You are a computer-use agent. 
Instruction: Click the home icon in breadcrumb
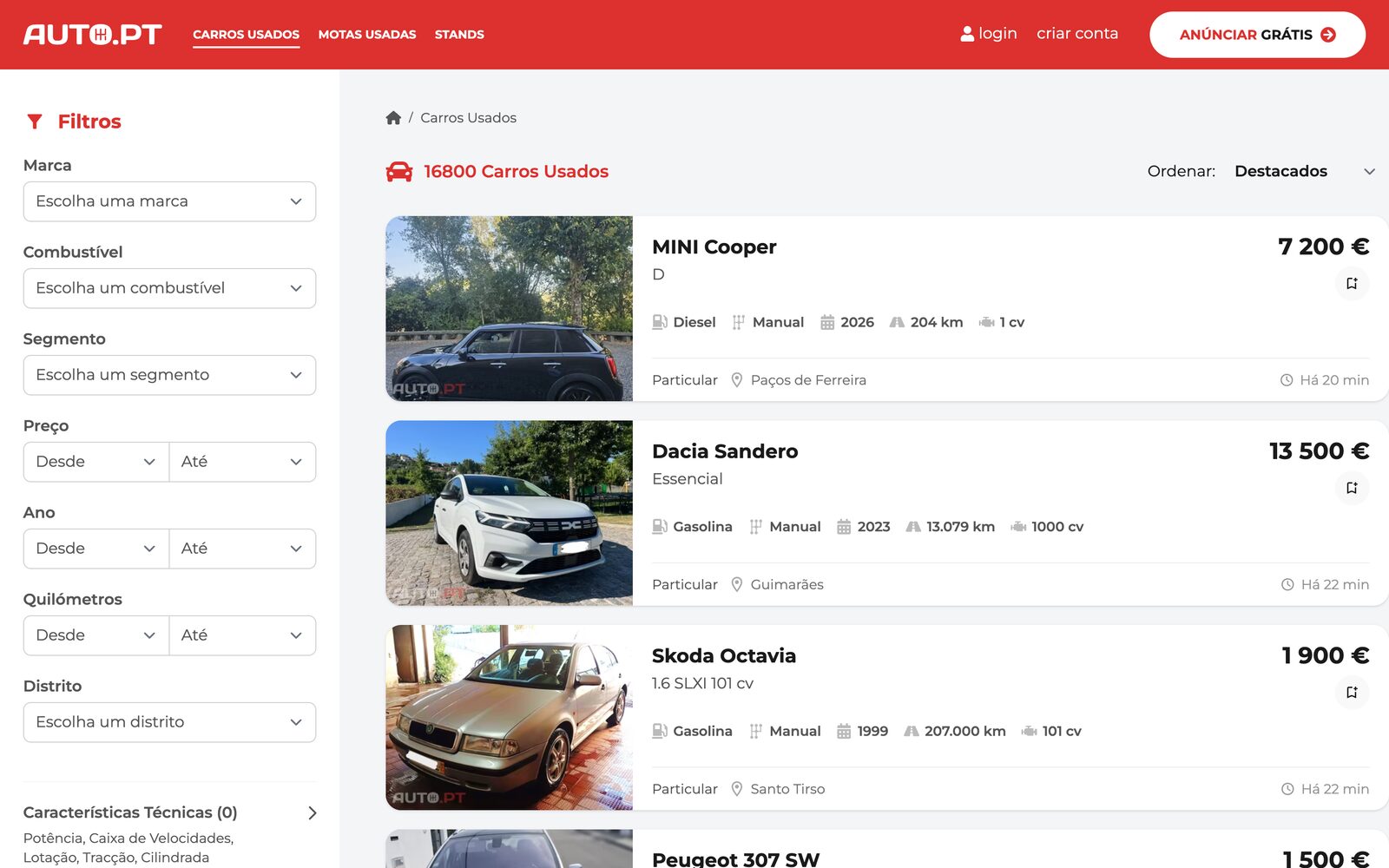point(393,117)
